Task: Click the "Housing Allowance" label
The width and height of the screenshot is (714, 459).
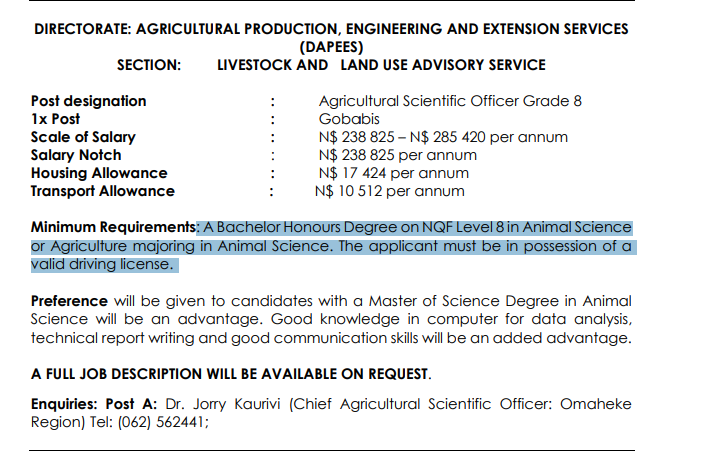Action: [99, 173]
